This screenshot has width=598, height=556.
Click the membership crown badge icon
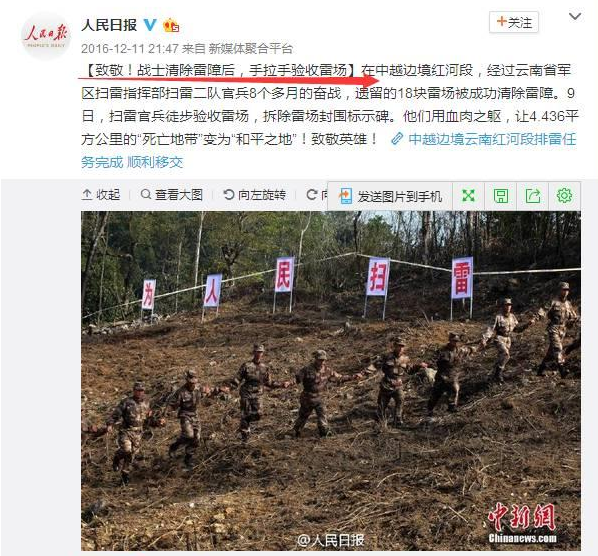point(171,26)
